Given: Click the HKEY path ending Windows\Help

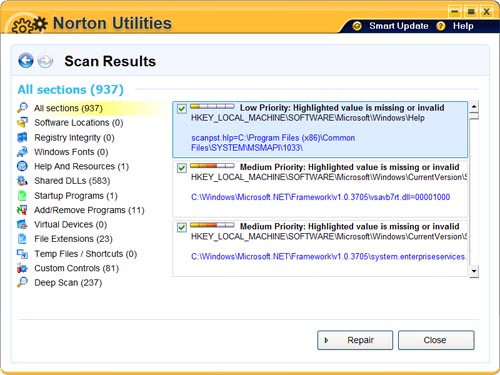Looking at the screenshot, I should point(308,118).
